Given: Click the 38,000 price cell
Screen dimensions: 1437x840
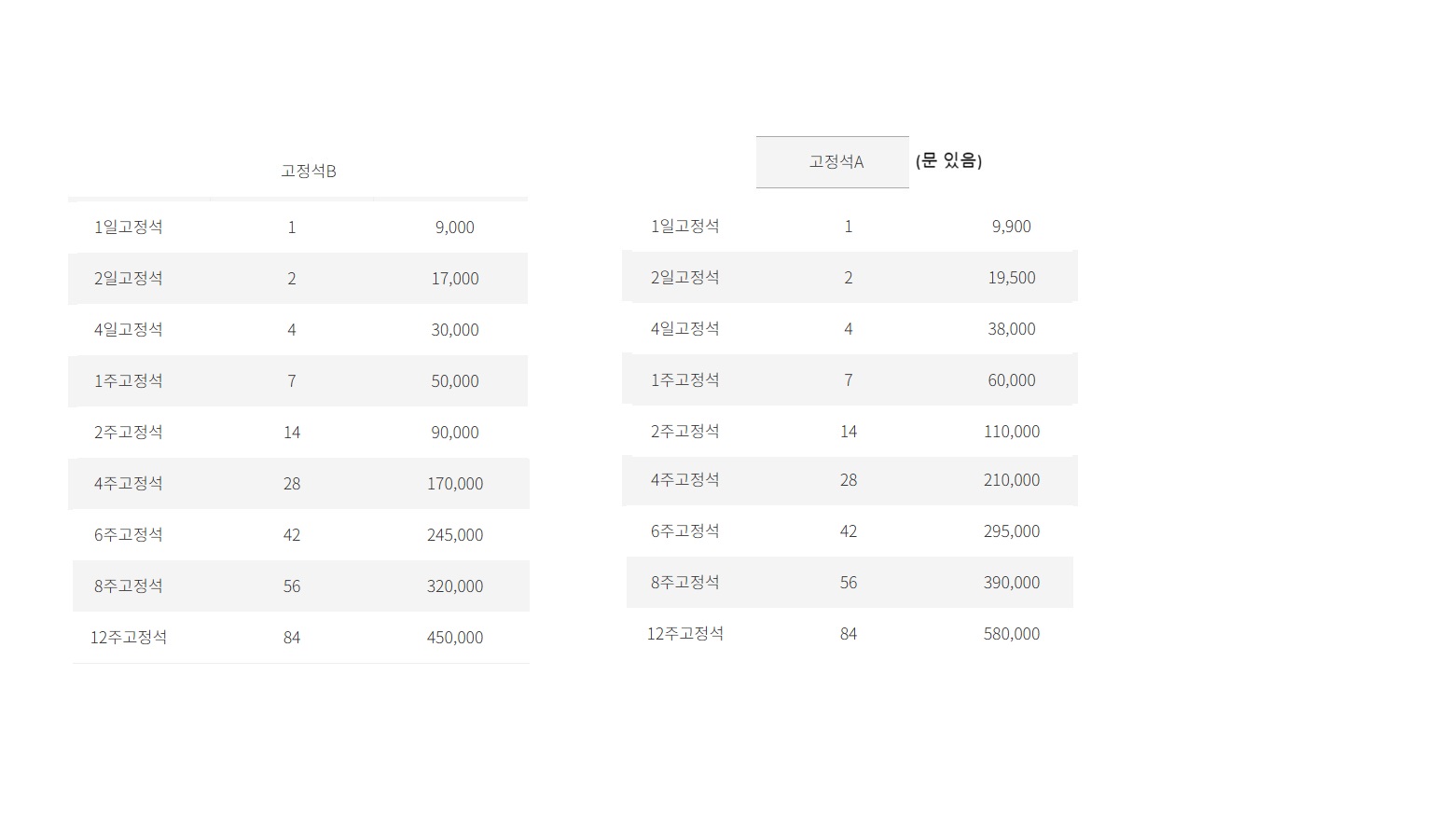Looking at the screenshot, I should [x=1012, y=329].
